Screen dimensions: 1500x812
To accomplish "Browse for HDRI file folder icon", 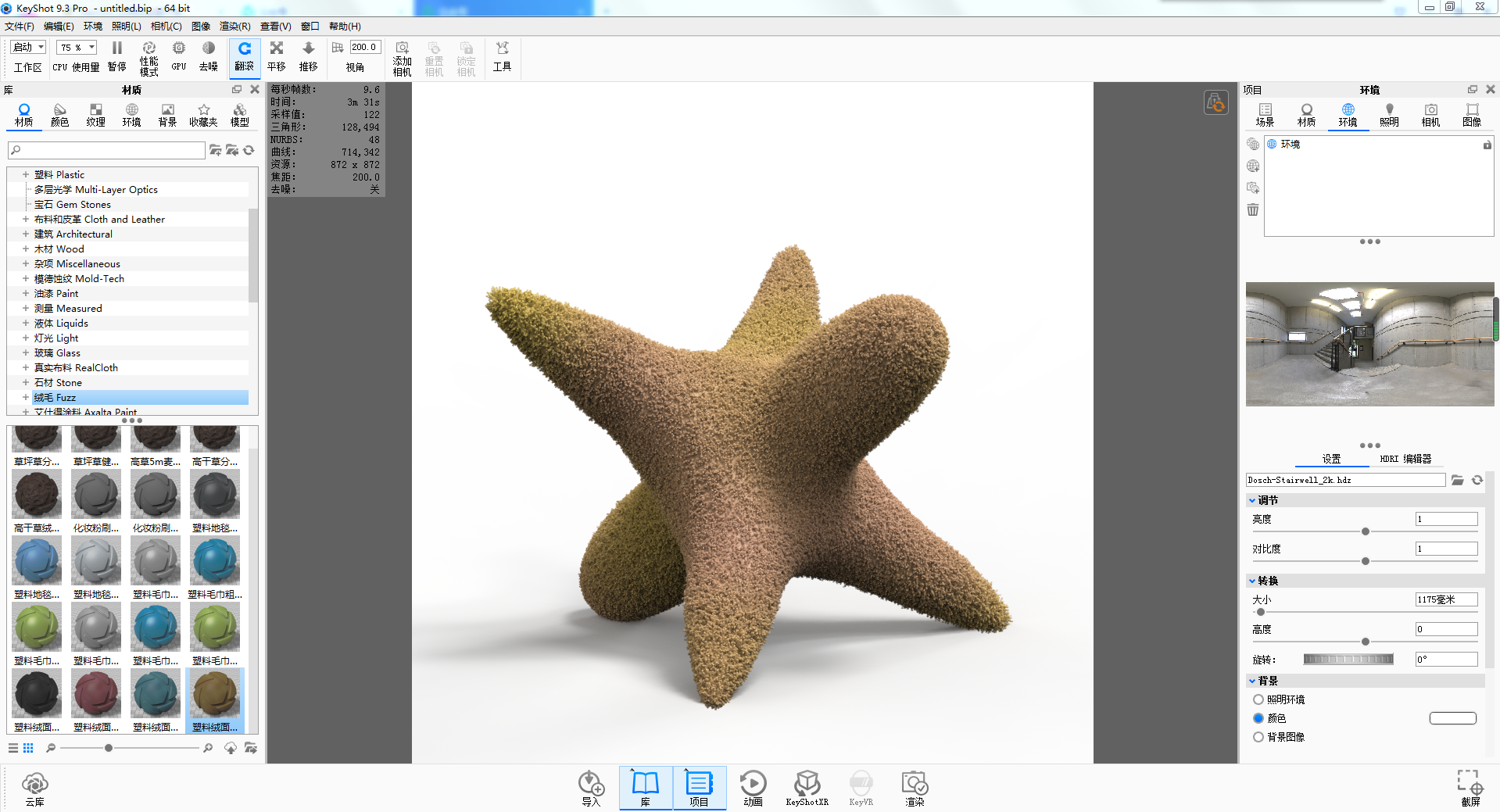I will tap(1458, 480).
